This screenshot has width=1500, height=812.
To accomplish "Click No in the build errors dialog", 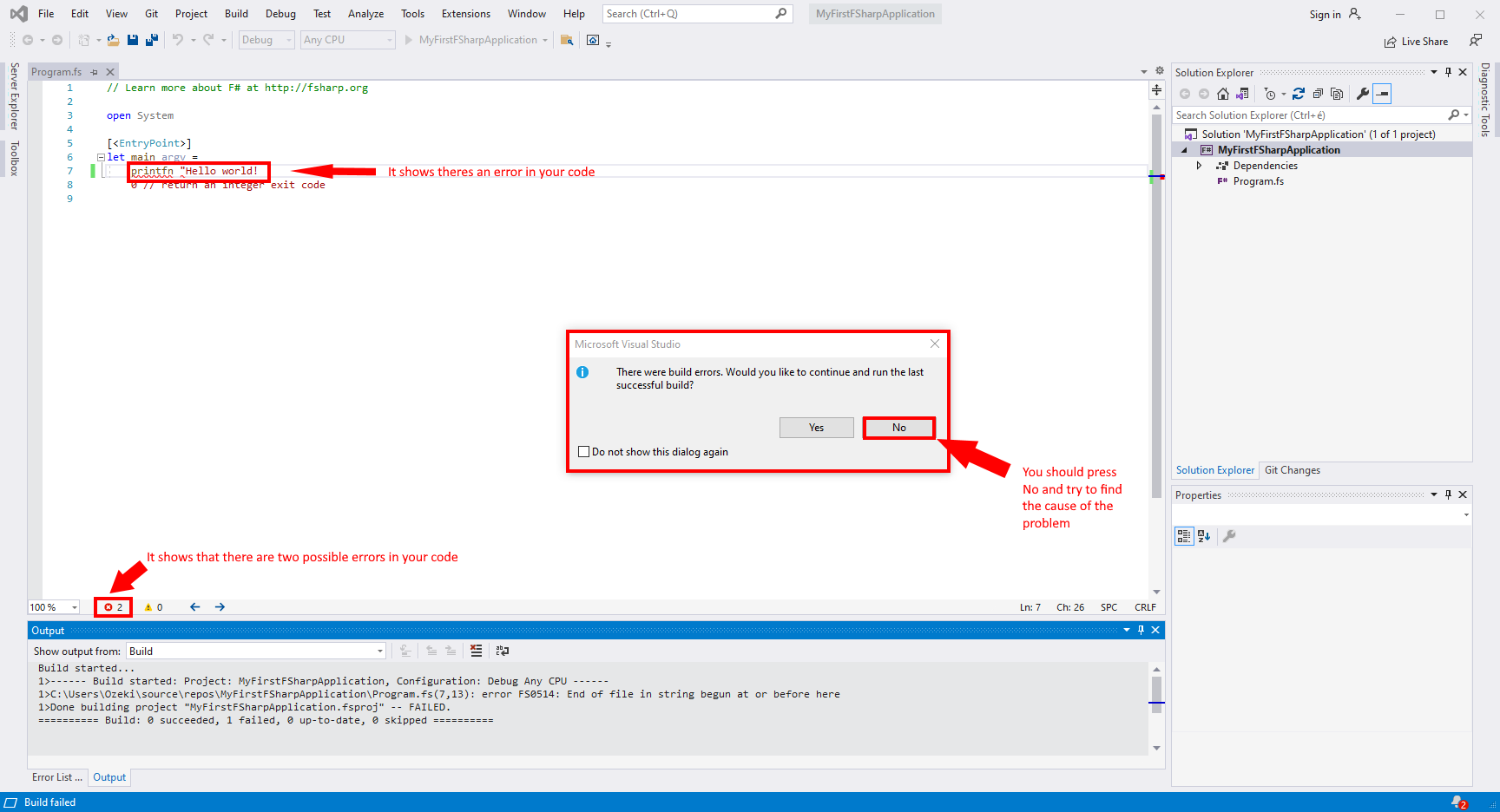I will click(x=899, y=428).
